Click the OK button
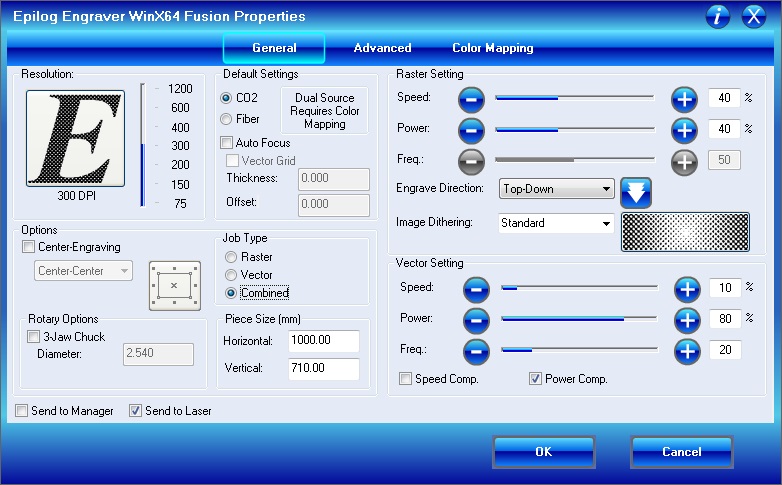The height and width of the screenshot is (485, 782). point(544,452)
